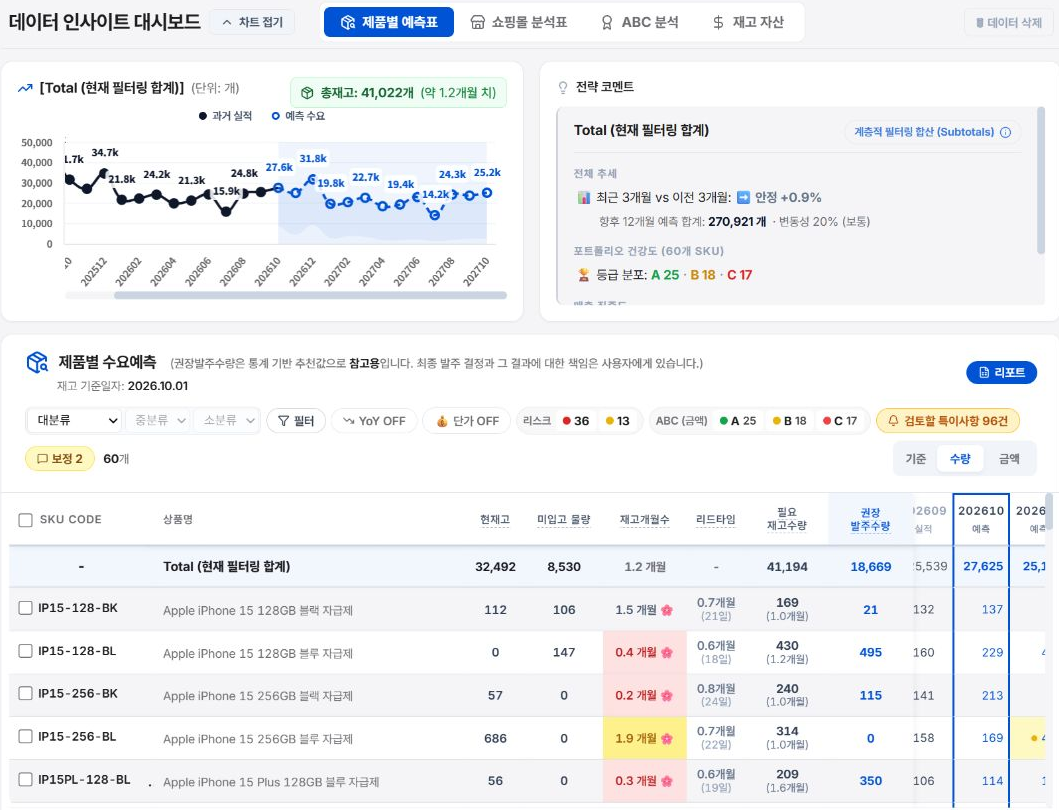Open the 대분류 dropdown

[x=74, y=420]
